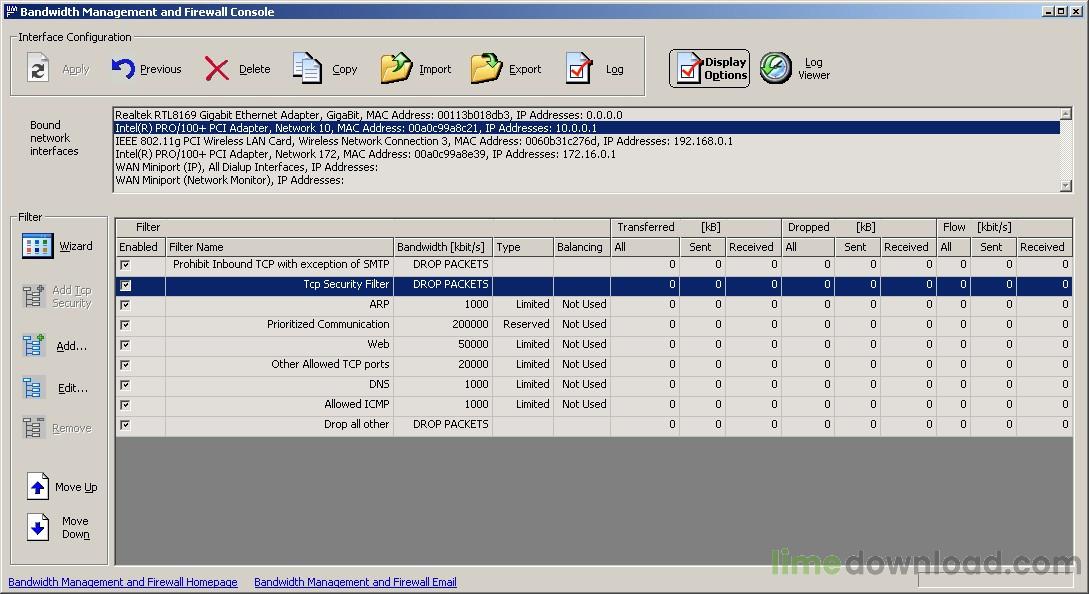Screen dimensions: 1089x594
Task: Click the ARP filter name cell
Action: pos(279,304)
